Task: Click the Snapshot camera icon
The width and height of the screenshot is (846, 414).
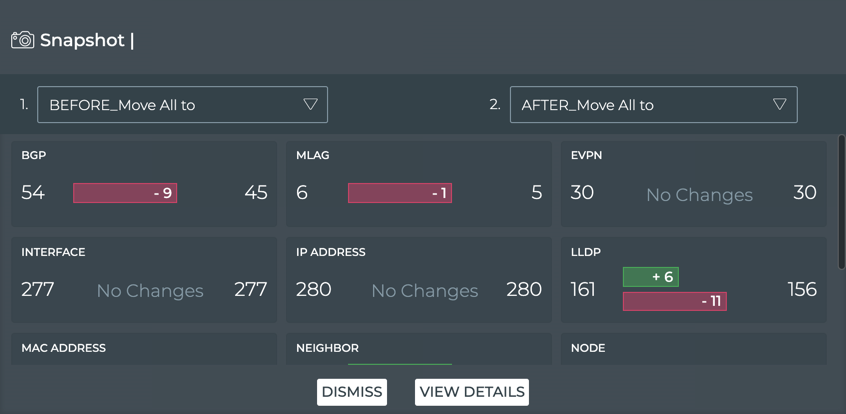Action: click(x=22, y=40)
